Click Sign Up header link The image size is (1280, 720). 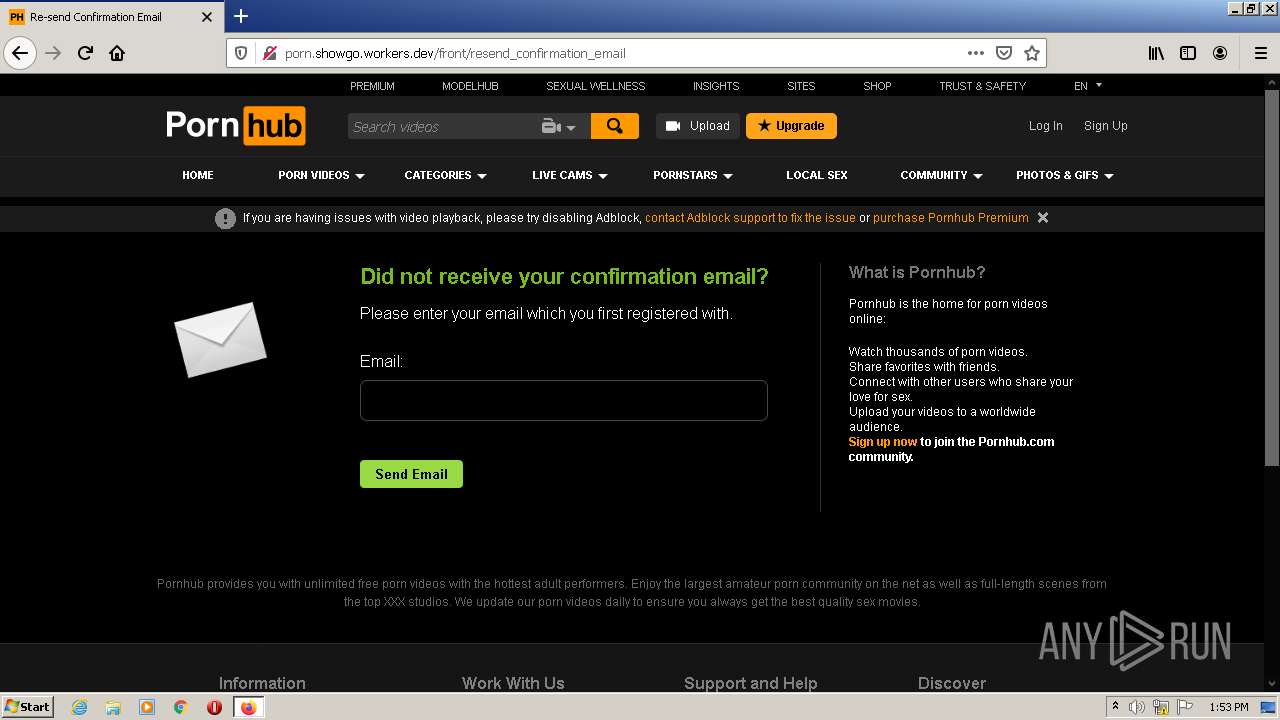pyautogui.click(x=1106, y=126)
